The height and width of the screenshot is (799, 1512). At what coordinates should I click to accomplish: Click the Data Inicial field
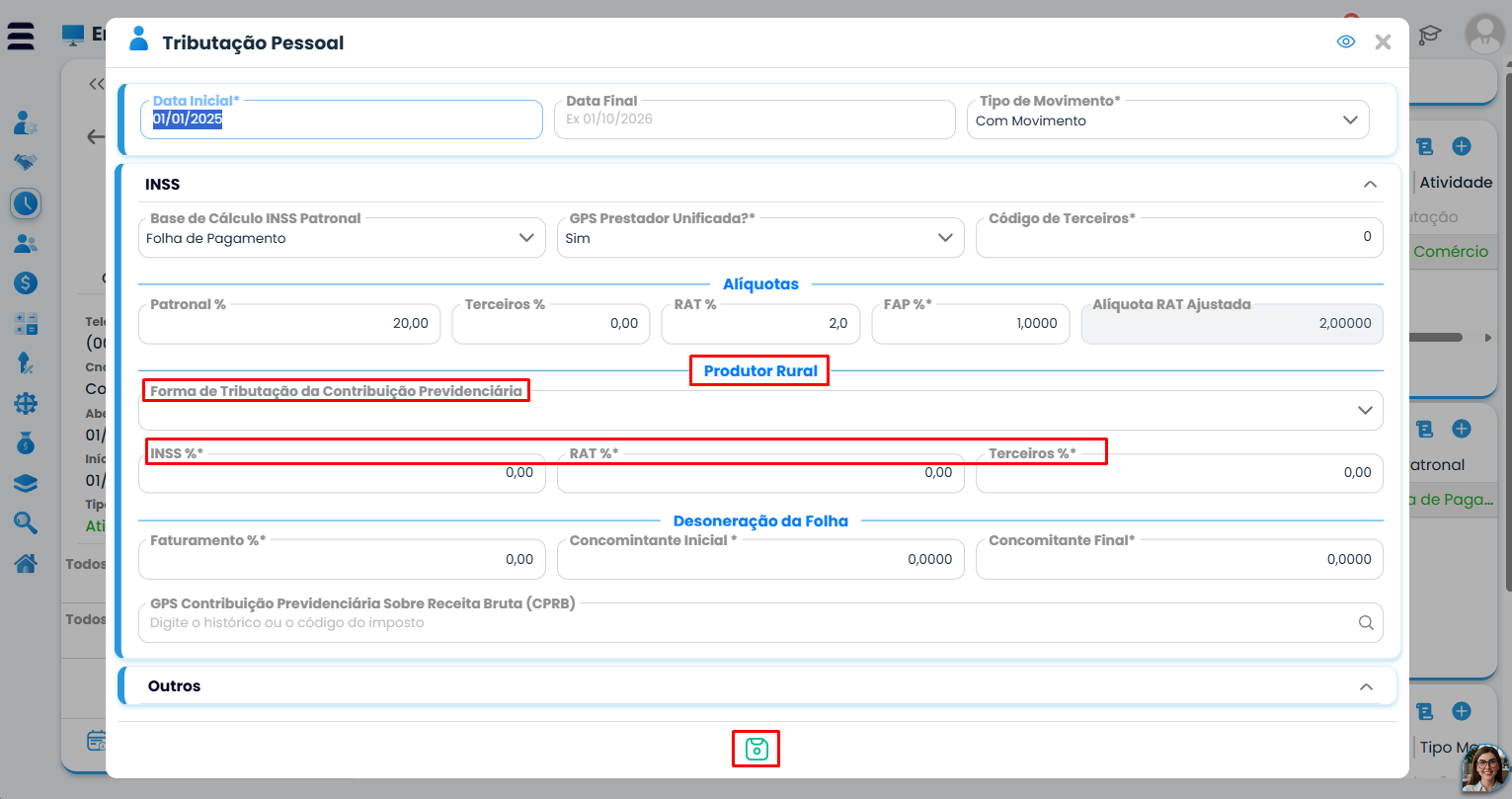341,120
